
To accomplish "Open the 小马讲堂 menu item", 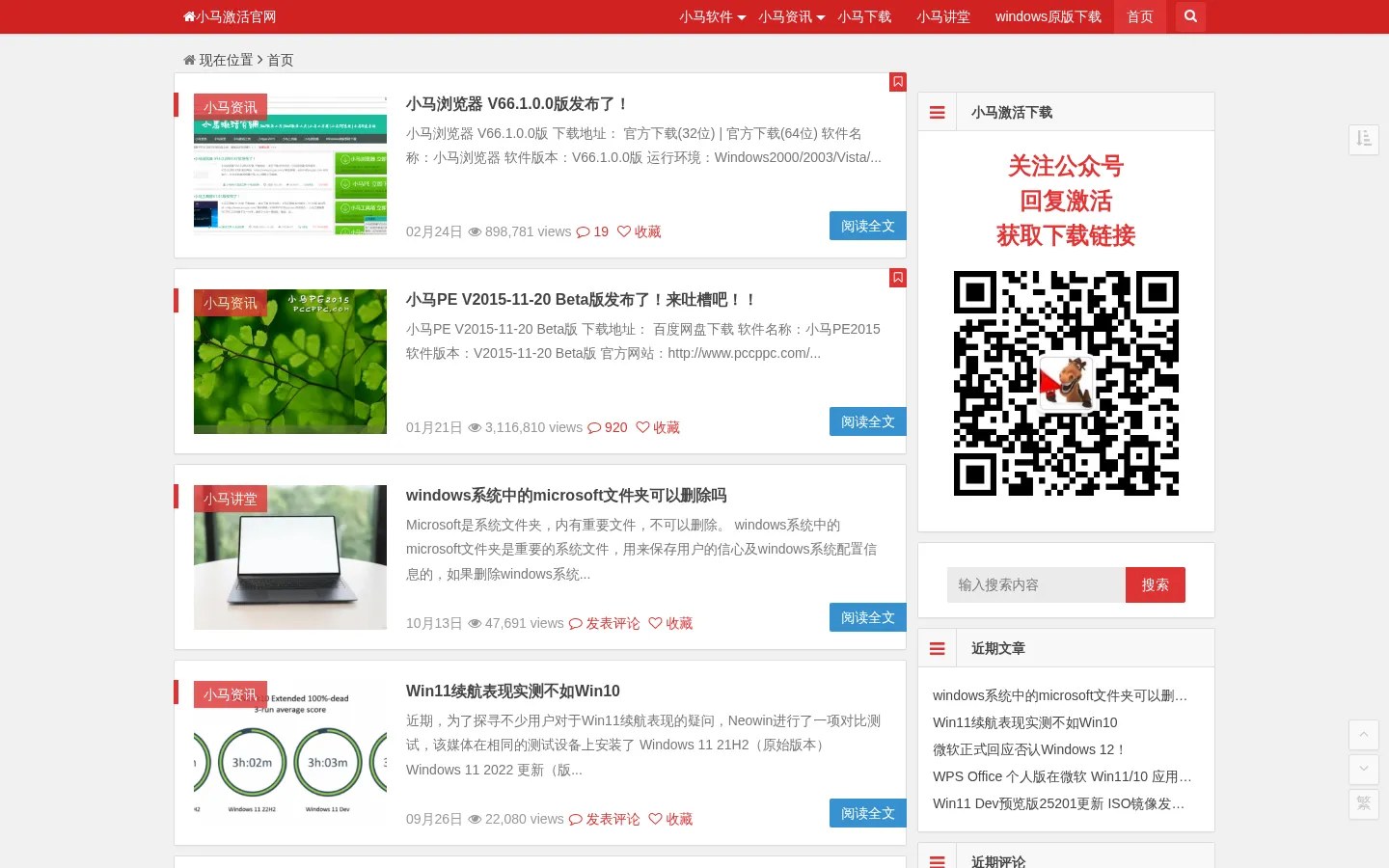I will (943, 16).
